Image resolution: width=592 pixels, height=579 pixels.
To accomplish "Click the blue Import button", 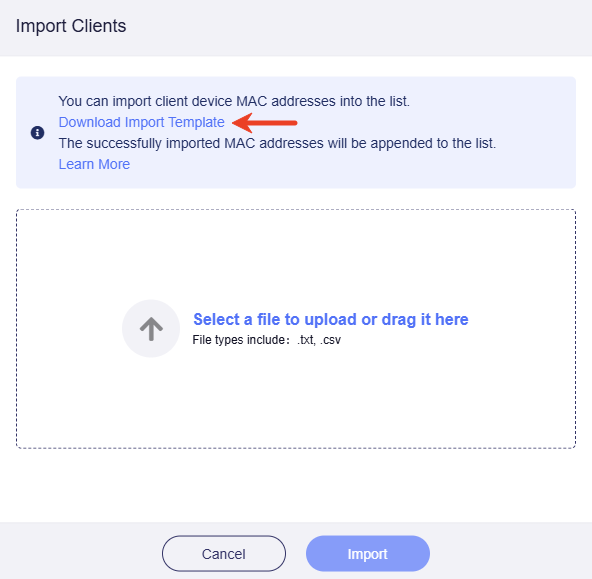I will [368, 553].
